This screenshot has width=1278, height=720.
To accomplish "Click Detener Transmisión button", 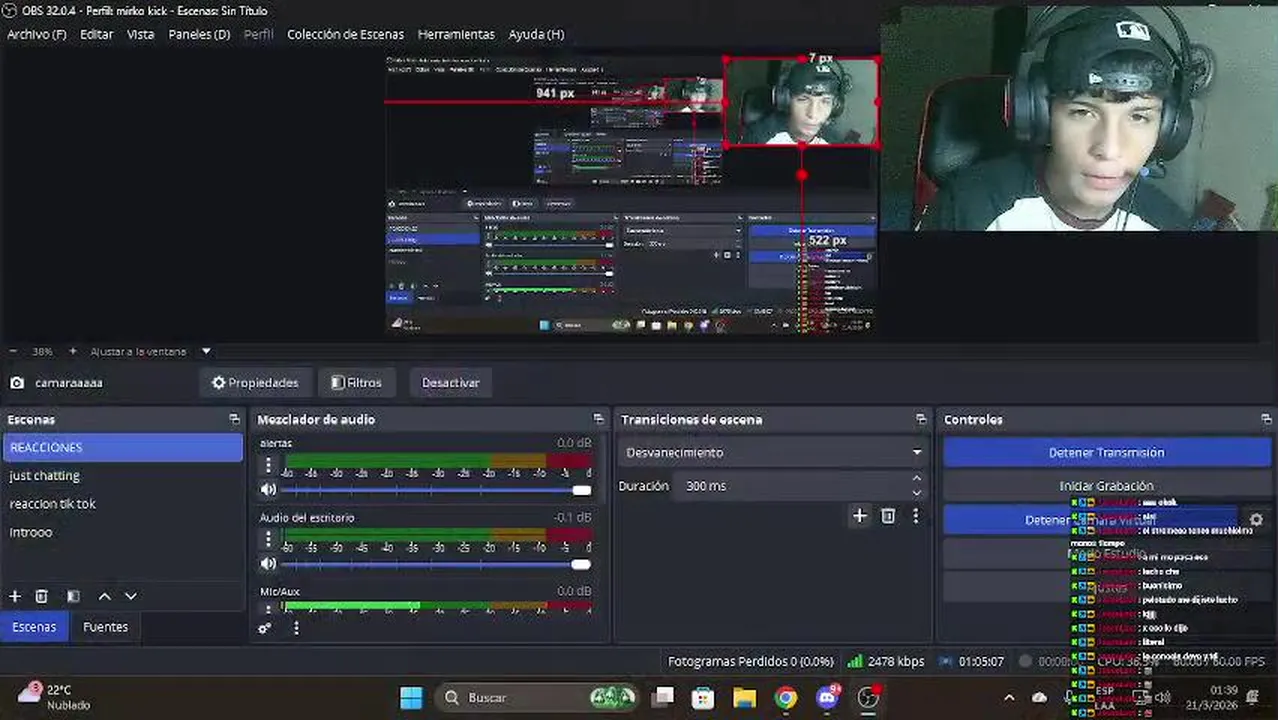I will coord(1106,453).
